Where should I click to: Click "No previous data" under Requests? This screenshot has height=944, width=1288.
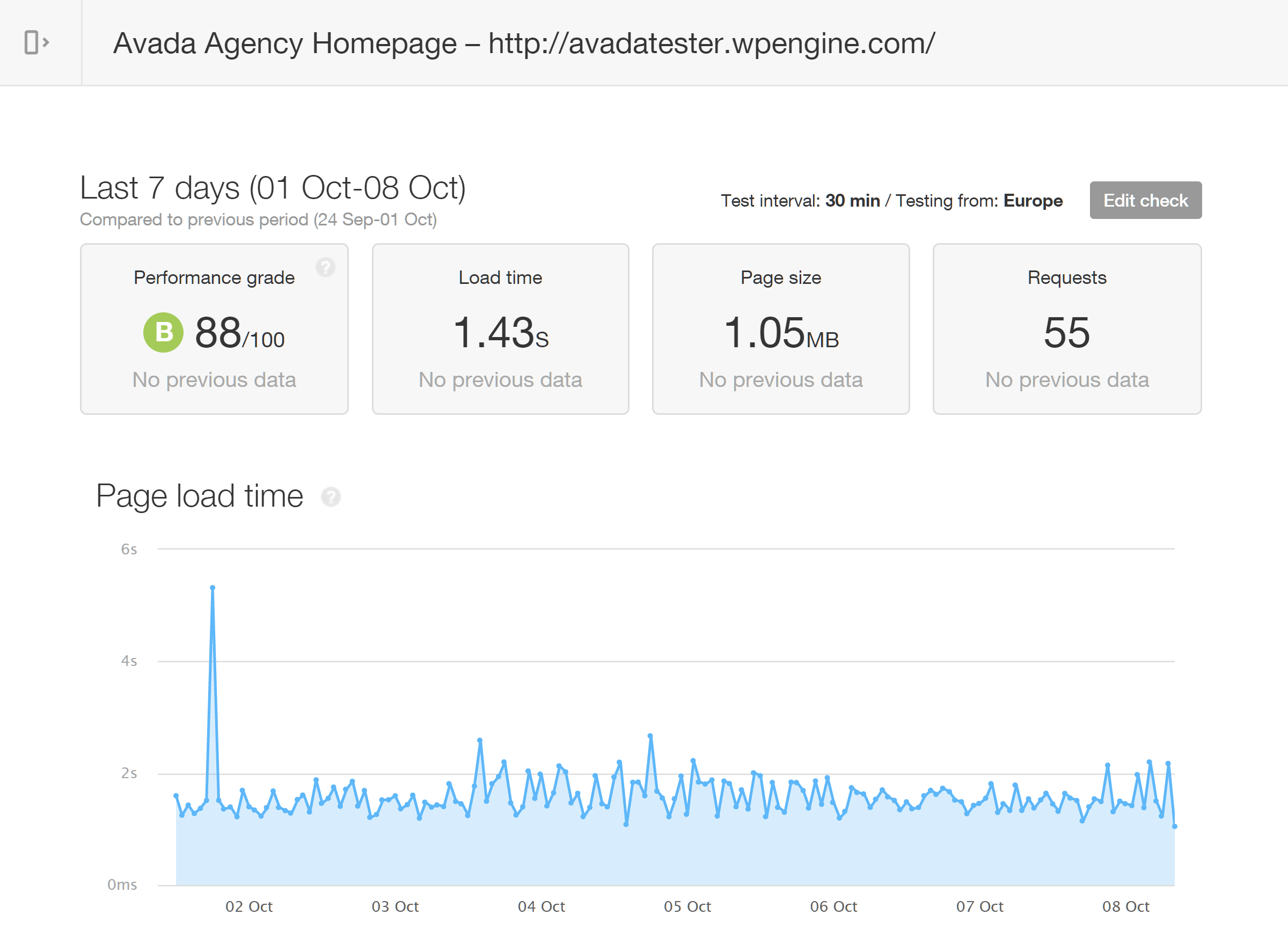[1067, 380]
